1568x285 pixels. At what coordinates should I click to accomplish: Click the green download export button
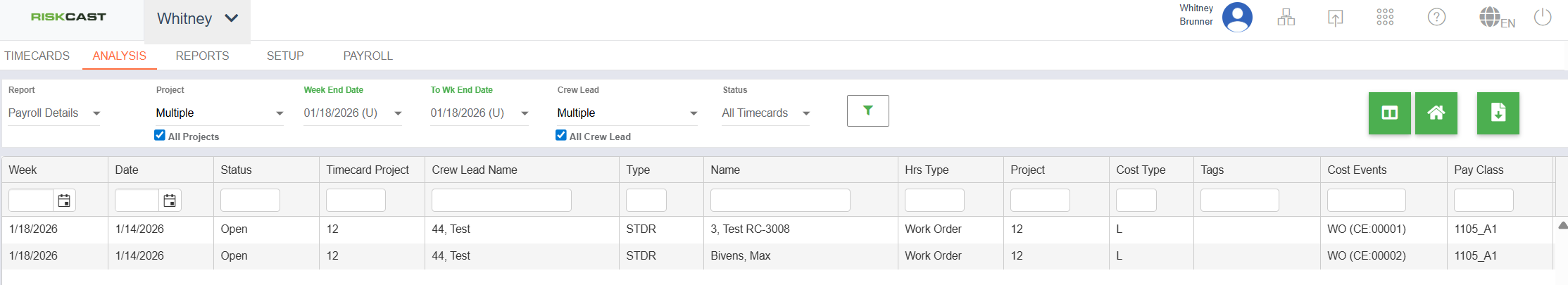tap(1498, 113)
